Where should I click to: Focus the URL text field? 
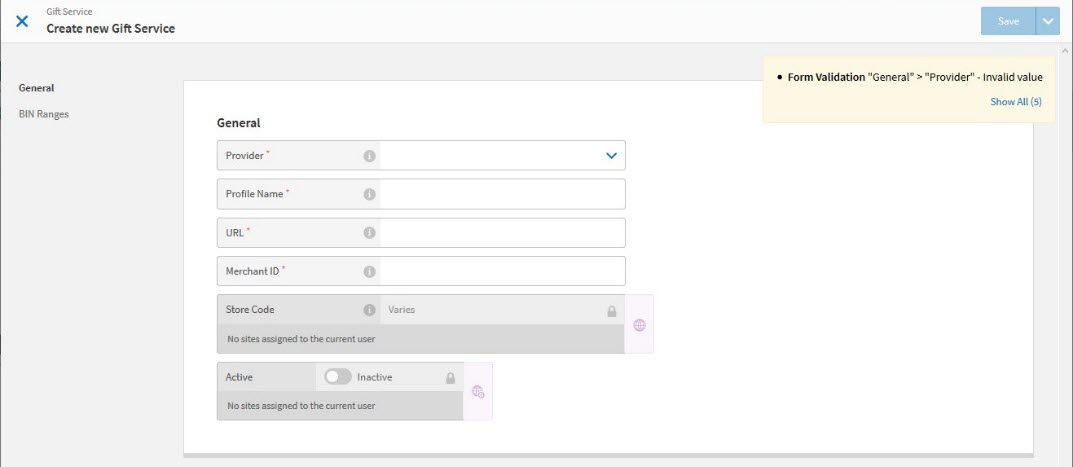point(502,233)
